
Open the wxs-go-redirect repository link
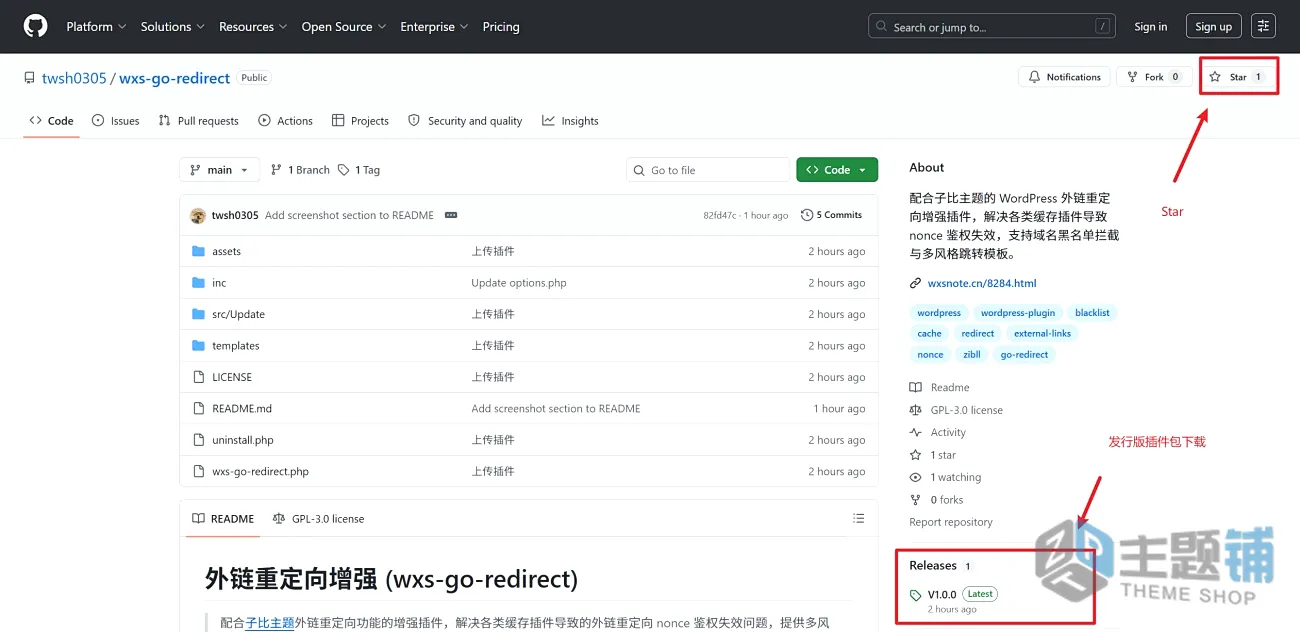(x=175, y=78)
